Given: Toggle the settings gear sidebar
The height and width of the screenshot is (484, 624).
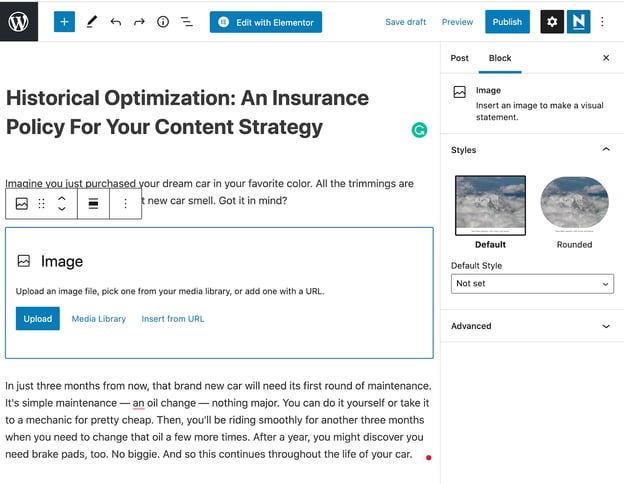Looking at the screenshot, I should tap(552, 21).
